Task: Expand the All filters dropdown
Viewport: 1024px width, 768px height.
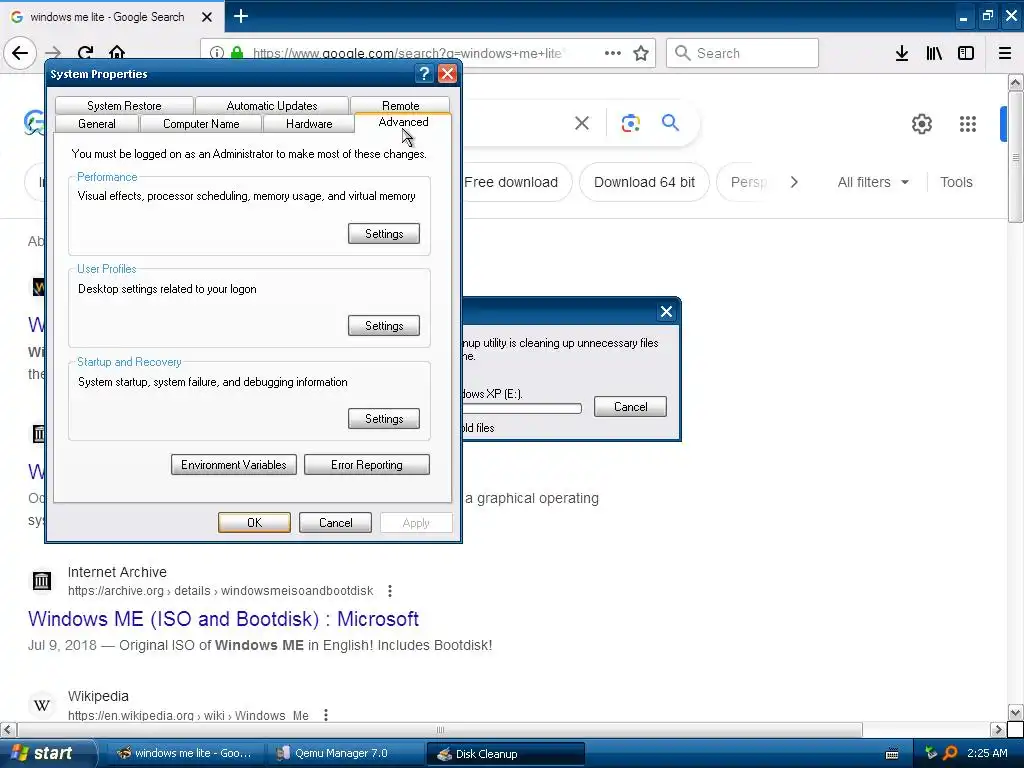Action: point(873,182)
